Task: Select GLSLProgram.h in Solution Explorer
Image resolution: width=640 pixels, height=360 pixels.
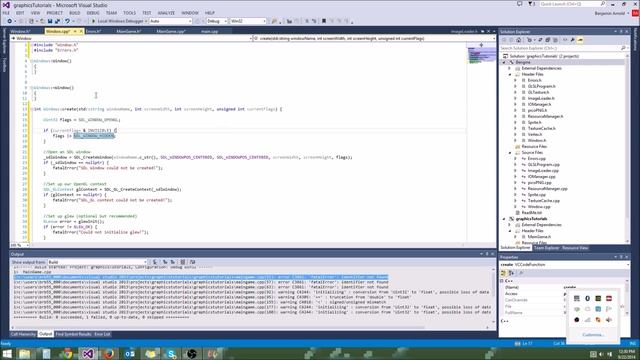Action: click(x=541, y=87)
